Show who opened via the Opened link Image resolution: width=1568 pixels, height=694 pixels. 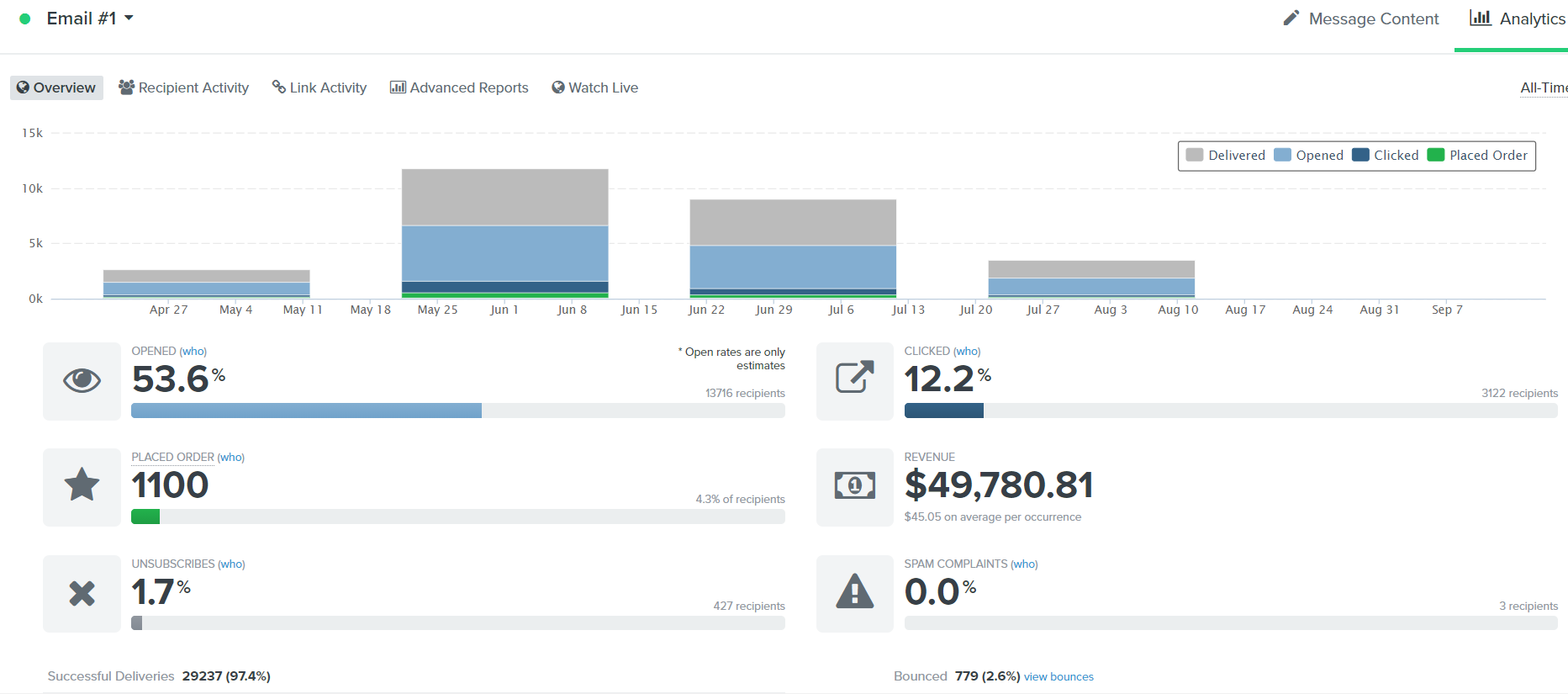(193, 352)
